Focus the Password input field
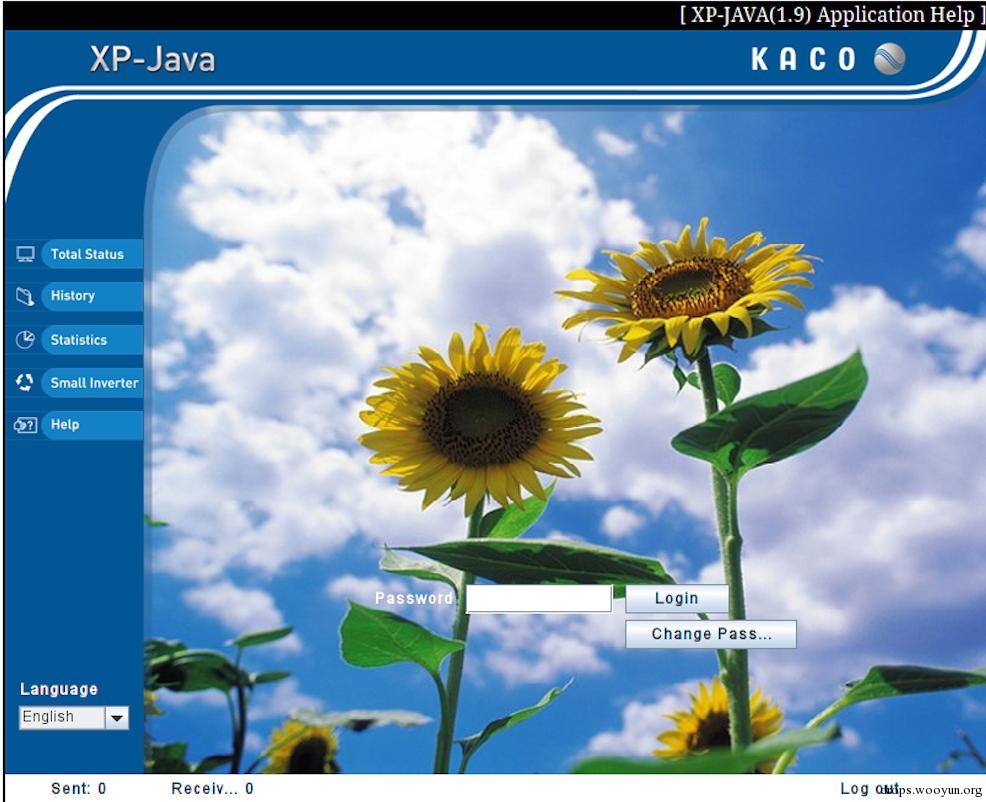Viewport: 986px width, 802px height. pos(539,598)
